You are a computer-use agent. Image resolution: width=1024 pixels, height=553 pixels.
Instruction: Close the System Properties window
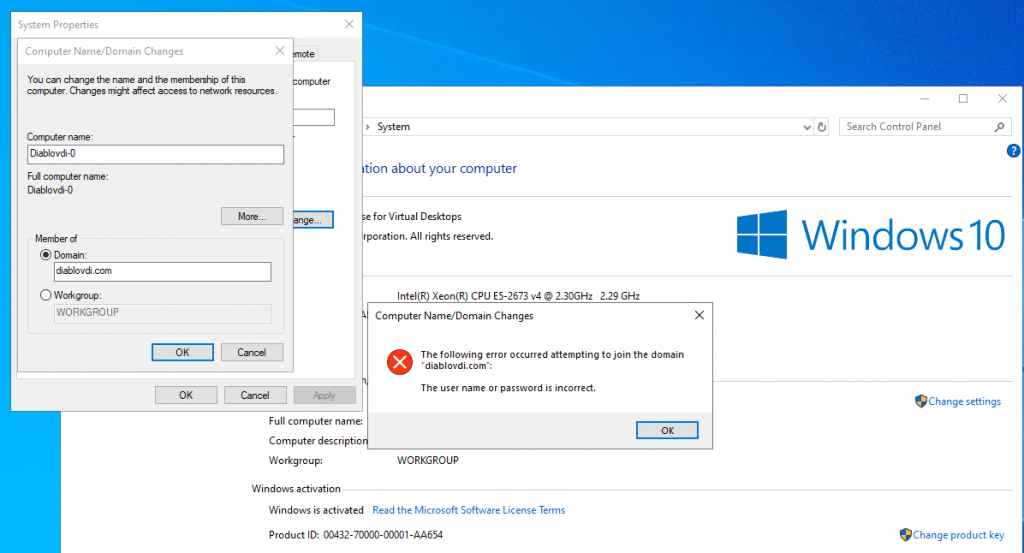coord(349,24)
